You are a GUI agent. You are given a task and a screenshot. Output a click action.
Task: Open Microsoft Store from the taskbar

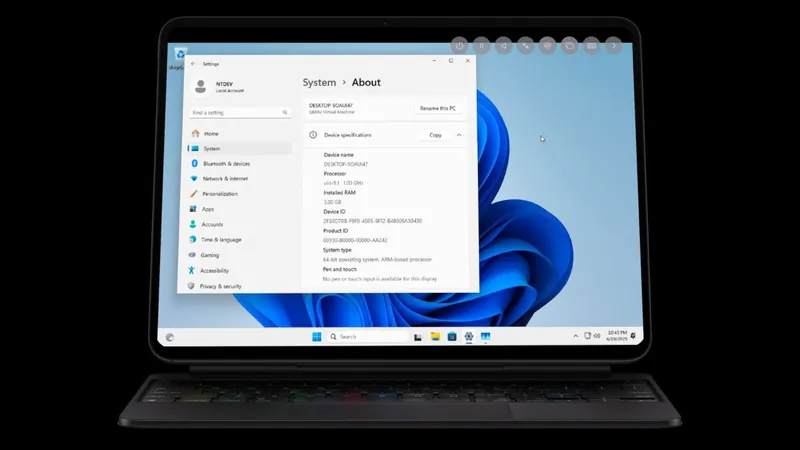452,337
